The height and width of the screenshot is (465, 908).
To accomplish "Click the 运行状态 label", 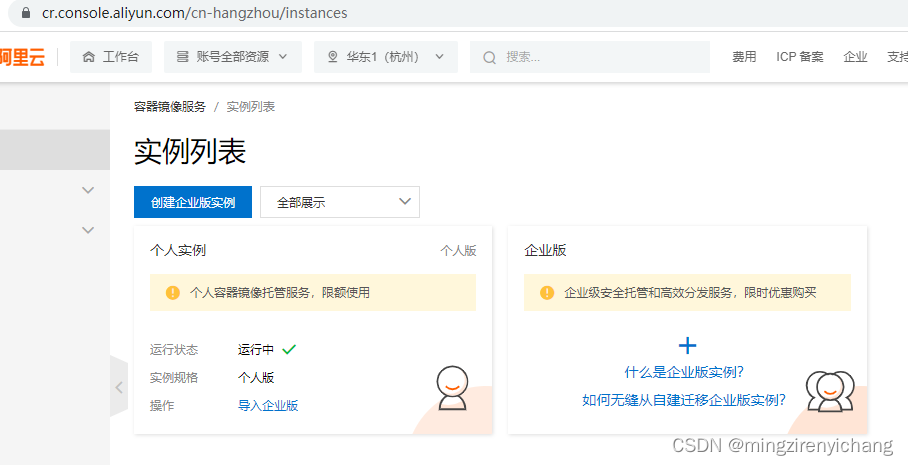I will [x=174, y=350].
